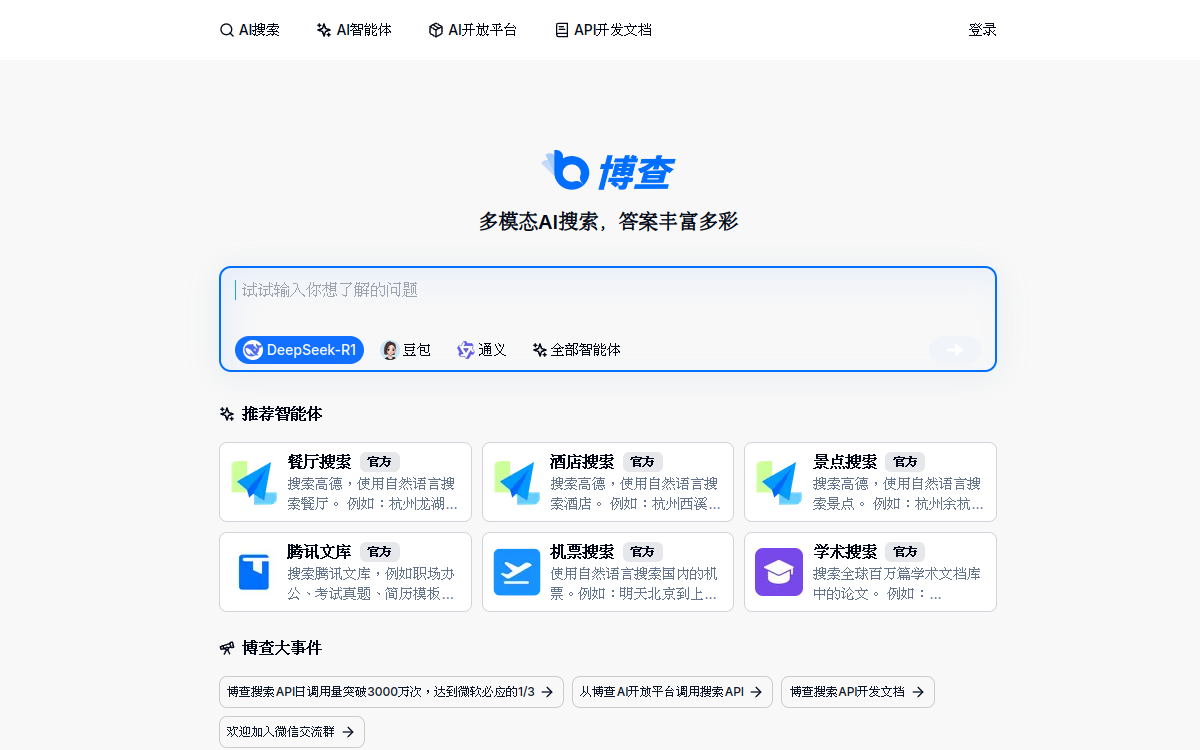The height and width of the screenshot is (750, 1200).
Task: Click 官方 badge on 腾讯文库 card
Action: (380, 552)
